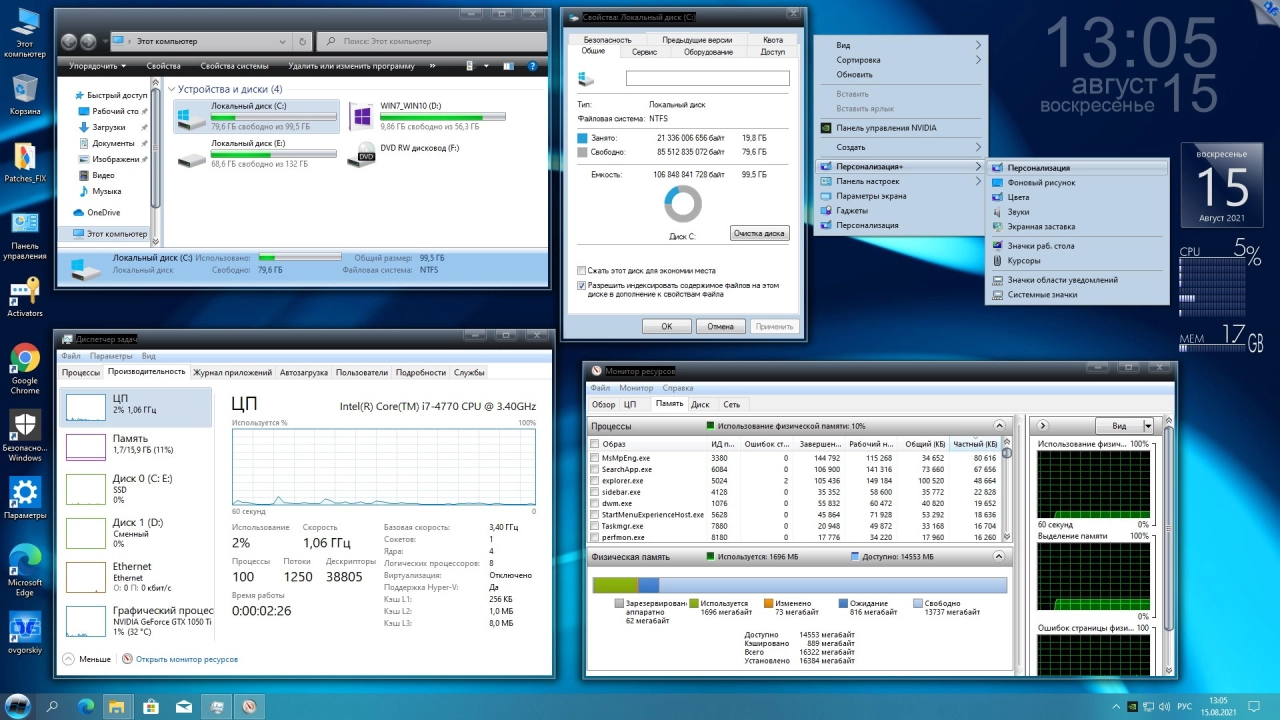Click Explorer refresh button
This screenshot has height=720, width=1280.
coord(303,41)
